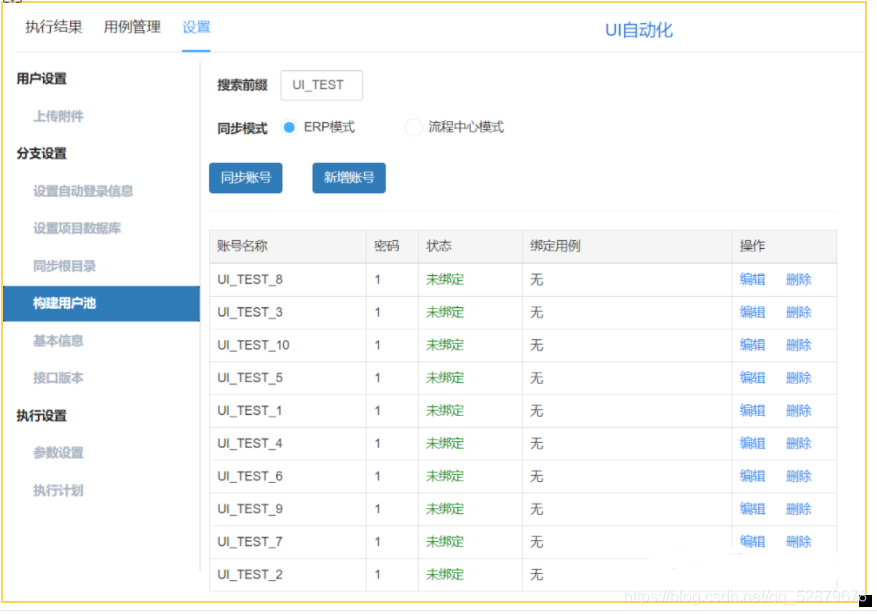Click the 执行设置 section heading
This screenshot has height=615, width=877.
(x=41, y=416)
